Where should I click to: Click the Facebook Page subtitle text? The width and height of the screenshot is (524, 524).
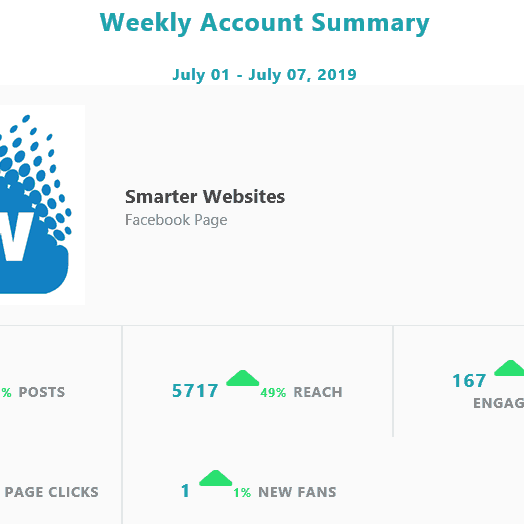(x=176, y=220)
